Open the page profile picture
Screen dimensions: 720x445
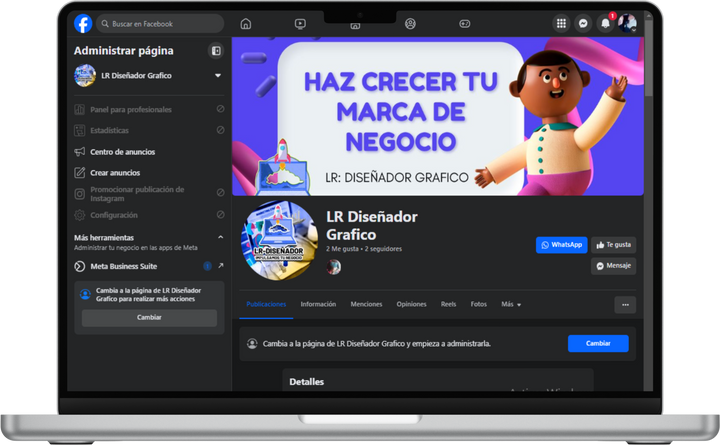click(279, 240)
